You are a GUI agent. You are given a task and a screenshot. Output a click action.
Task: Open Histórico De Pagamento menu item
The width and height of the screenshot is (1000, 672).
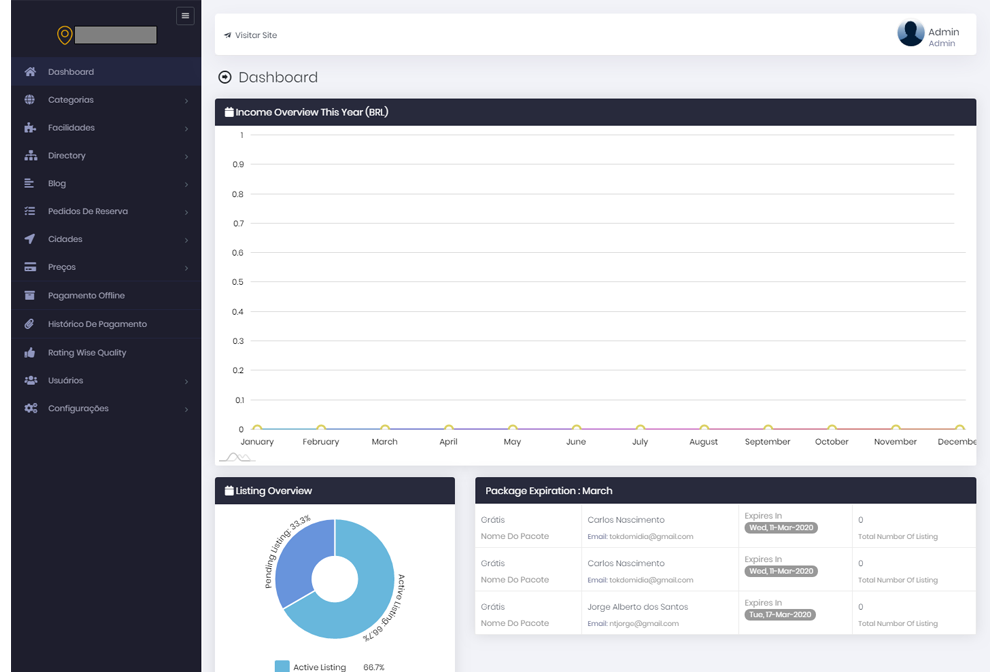(97, 324)
